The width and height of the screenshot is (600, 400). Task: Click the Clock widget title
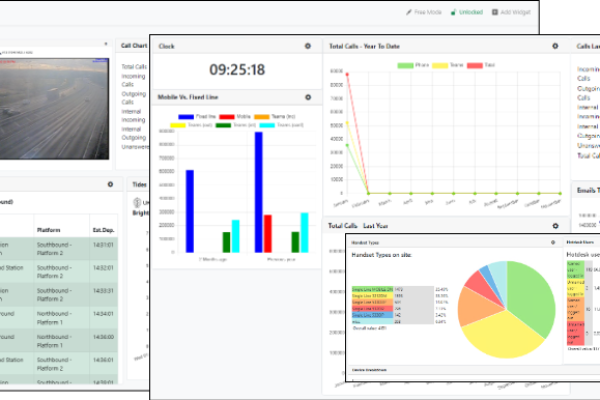(x=166, y=46)
